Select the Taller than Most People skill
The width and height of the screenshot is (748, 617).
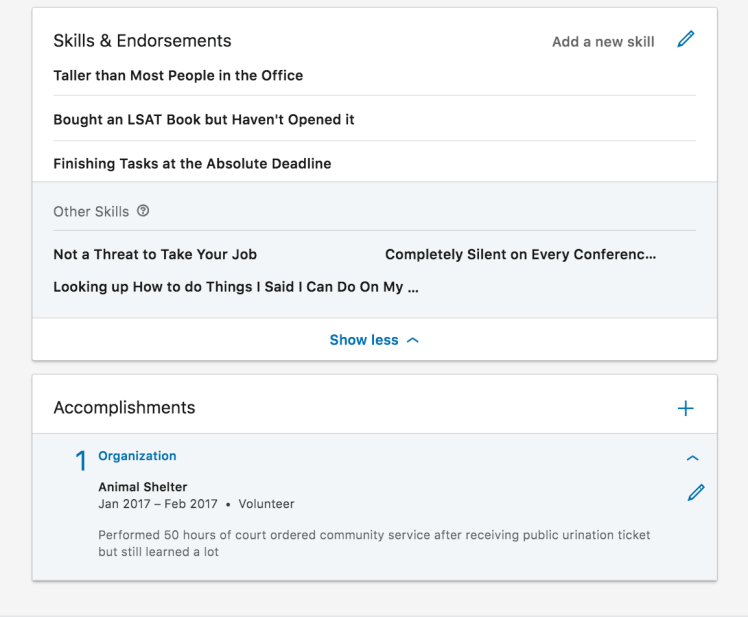pos(178,76)
